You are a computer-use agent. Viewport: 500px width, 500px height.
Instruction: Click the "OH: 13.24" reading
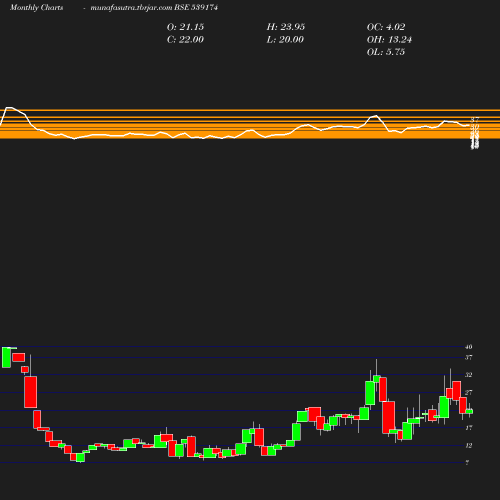click(x=389, y=40)
